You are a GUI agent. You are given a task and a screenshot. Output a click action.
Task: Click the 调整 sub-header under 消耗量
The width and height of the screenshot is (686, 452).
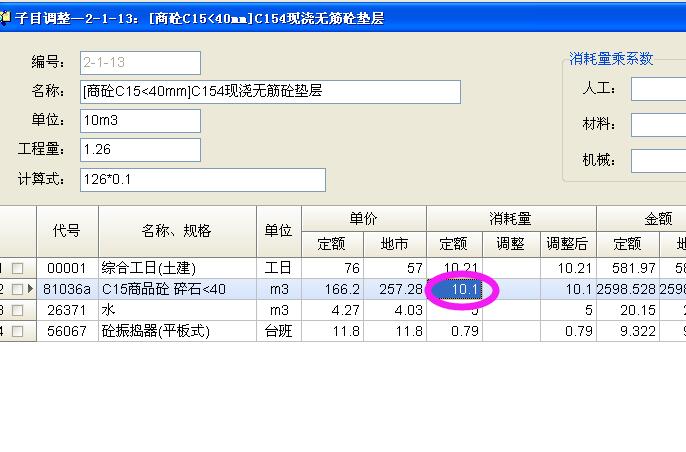coord(511,244)
